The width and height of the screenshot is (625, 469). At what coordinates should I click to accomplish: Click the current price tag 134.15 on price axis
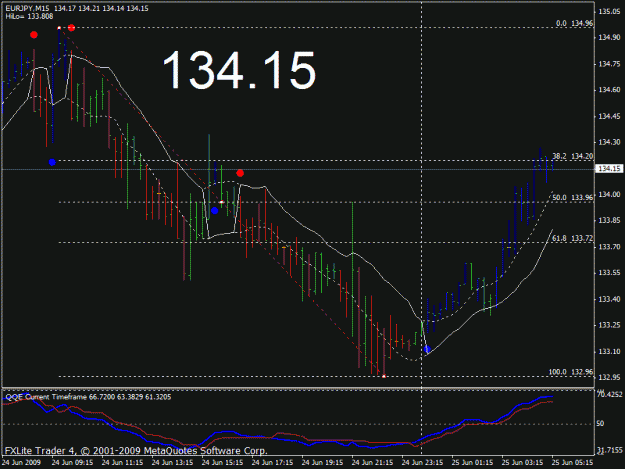[609, 169]
